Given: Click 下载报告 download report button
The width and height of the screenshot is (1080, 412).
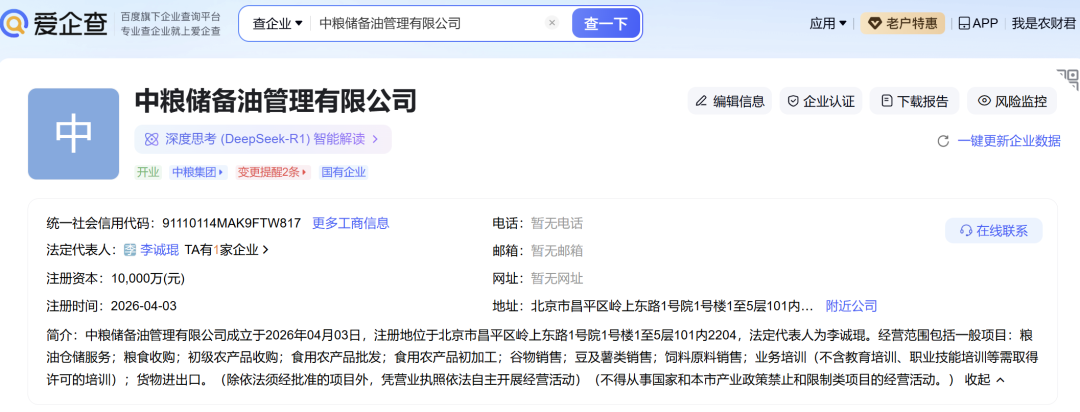Looking at the screenshot, I should [914, 101].
